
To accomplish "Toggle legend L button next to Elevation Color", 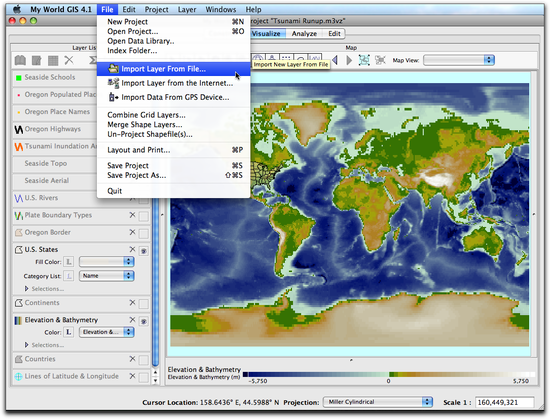I will [x=69, y=332].
